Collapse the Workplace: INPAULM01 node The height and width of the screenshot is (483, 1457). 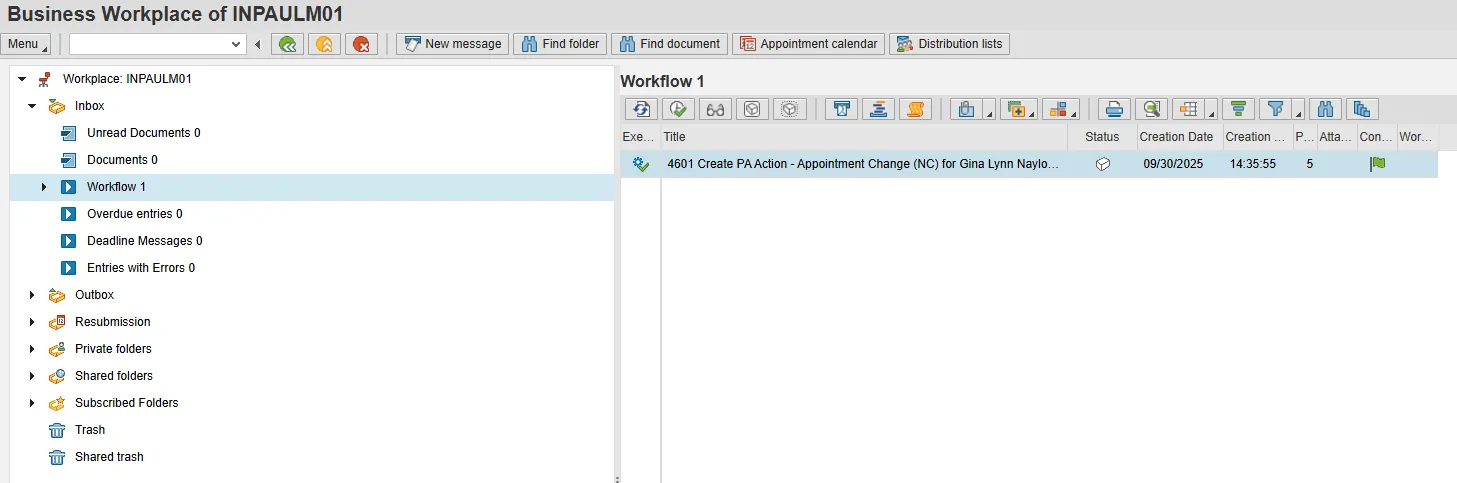coord(22,79)
